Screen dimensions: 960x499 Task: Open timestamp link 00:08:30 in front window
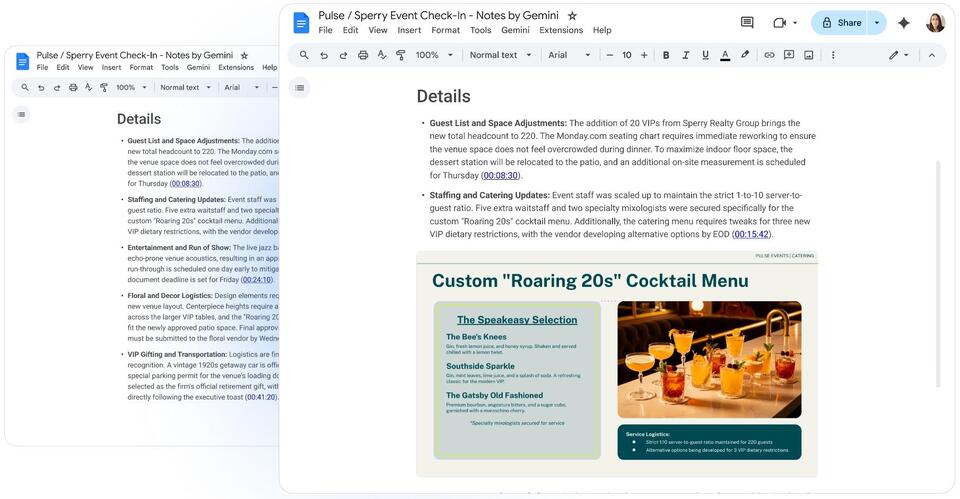point(500,176)
